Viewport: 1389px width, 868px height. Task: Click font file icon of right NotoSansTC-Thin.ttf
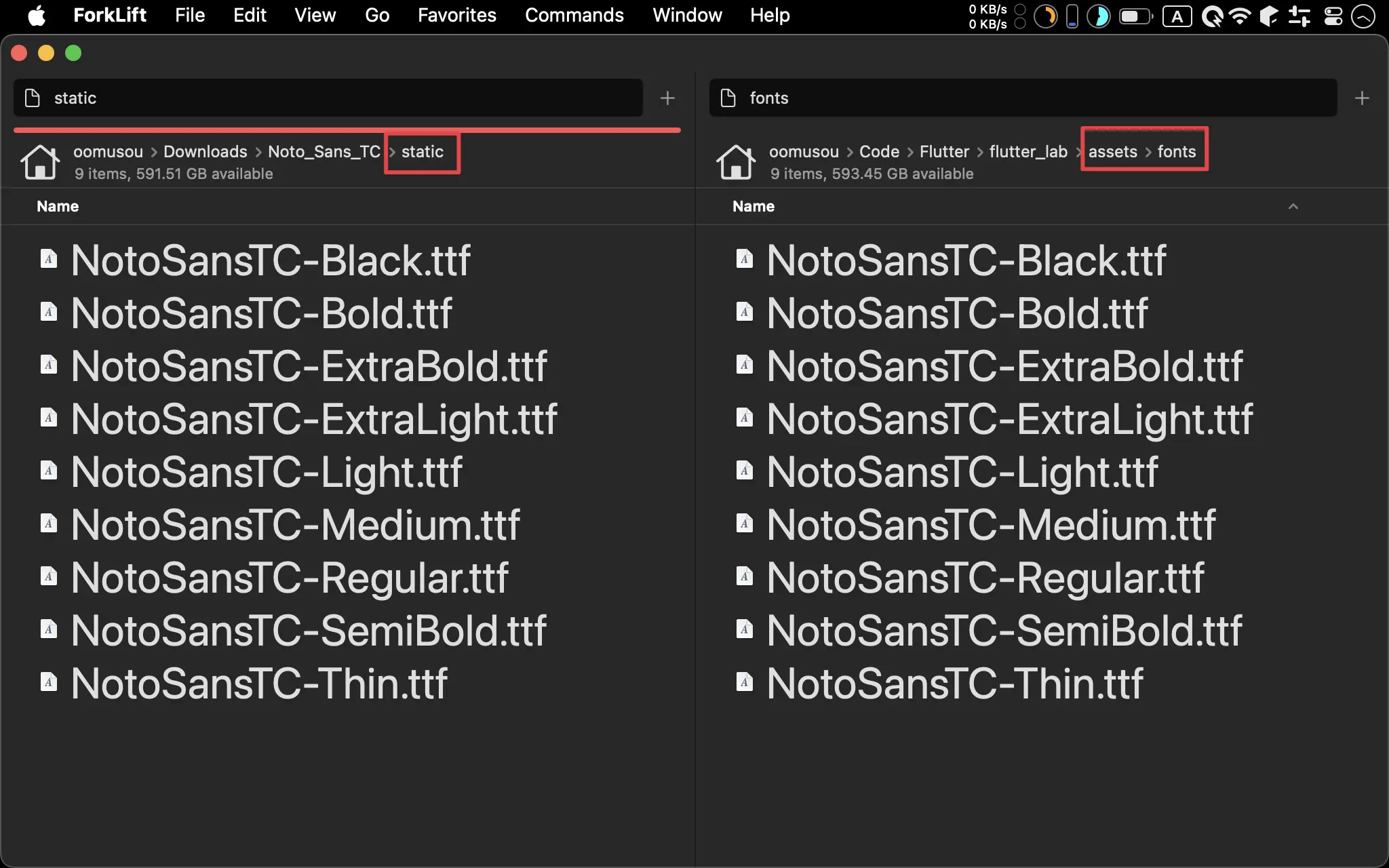745,682
